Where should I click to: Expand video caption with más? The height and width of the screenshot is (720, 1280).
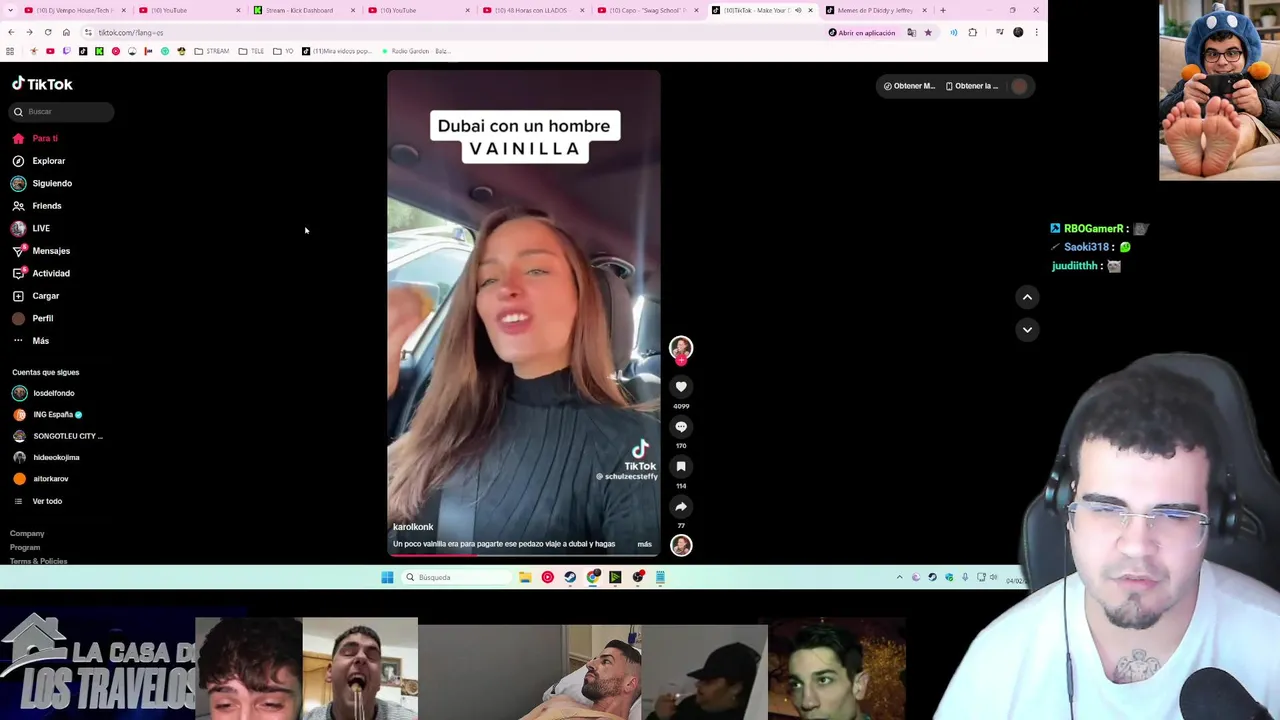[645, 544]
